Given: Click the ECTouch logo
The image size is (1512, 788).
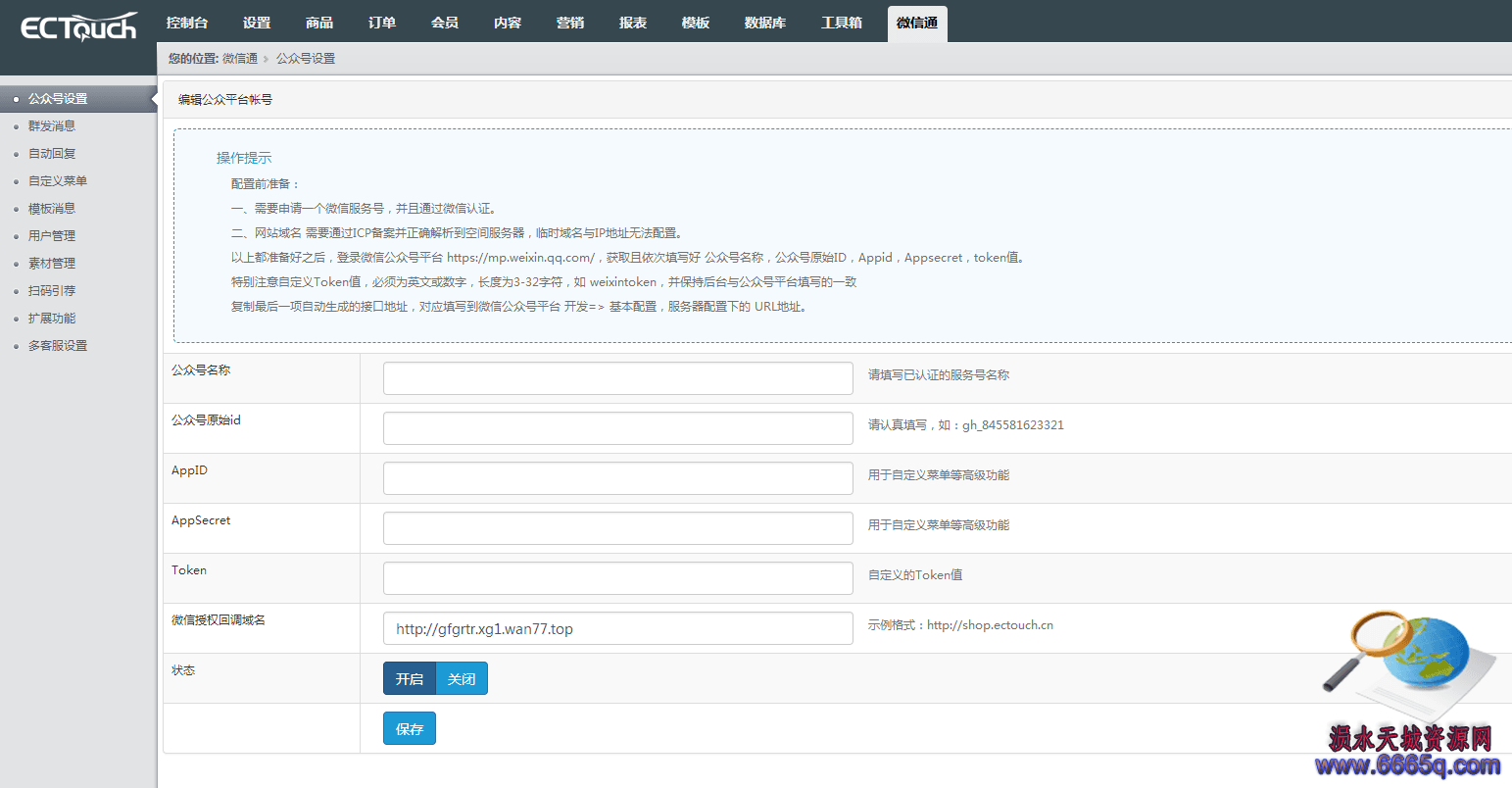Looking at the screenshot, I should (78, 26).
